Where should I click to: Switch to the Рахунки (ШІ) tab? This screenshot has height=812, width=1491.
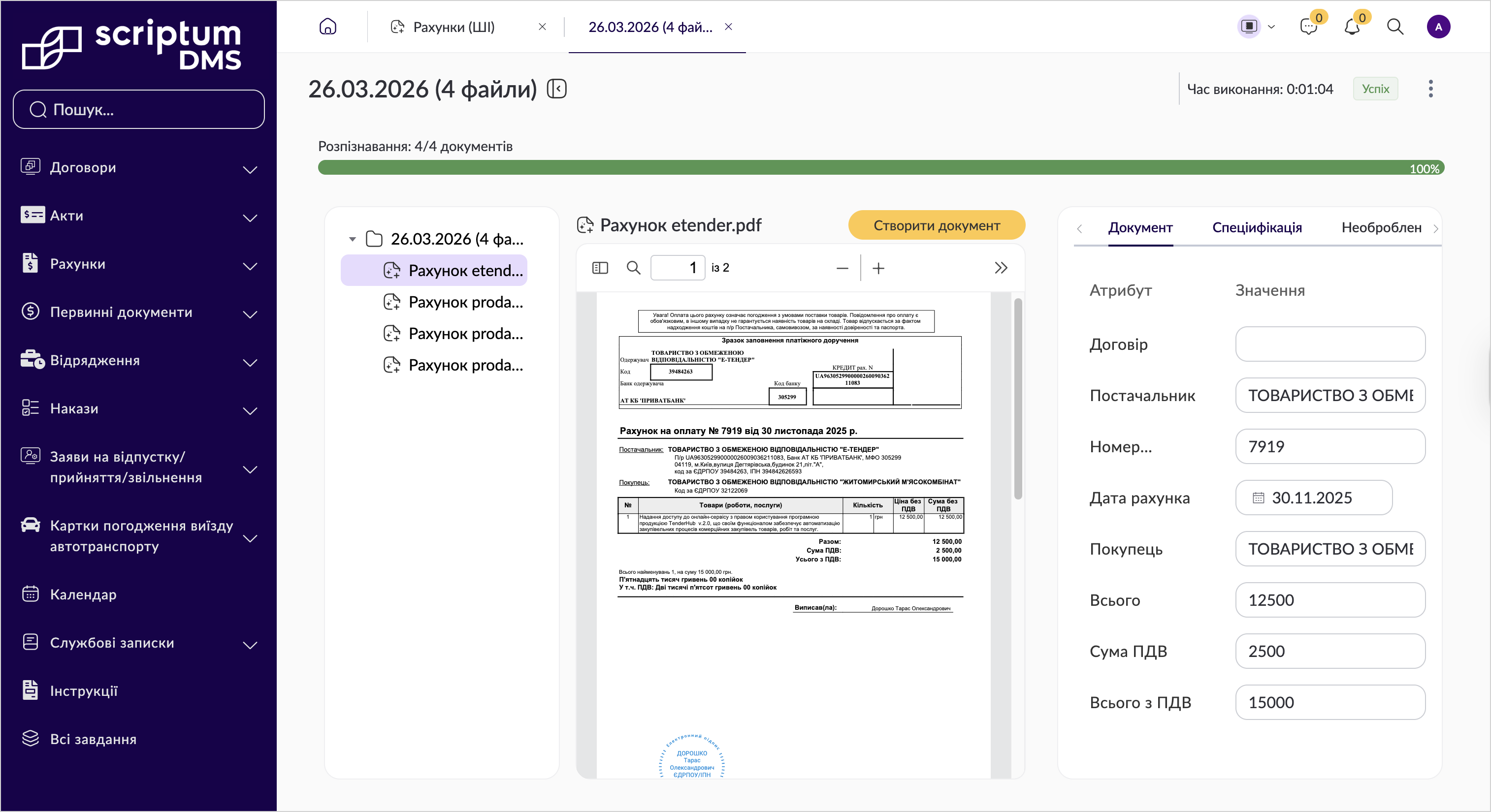[454, 27]
